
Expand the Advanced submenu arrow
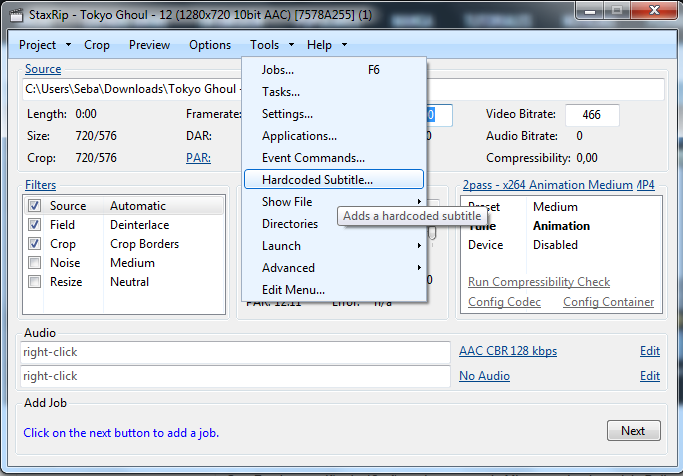tap(419, 267)
